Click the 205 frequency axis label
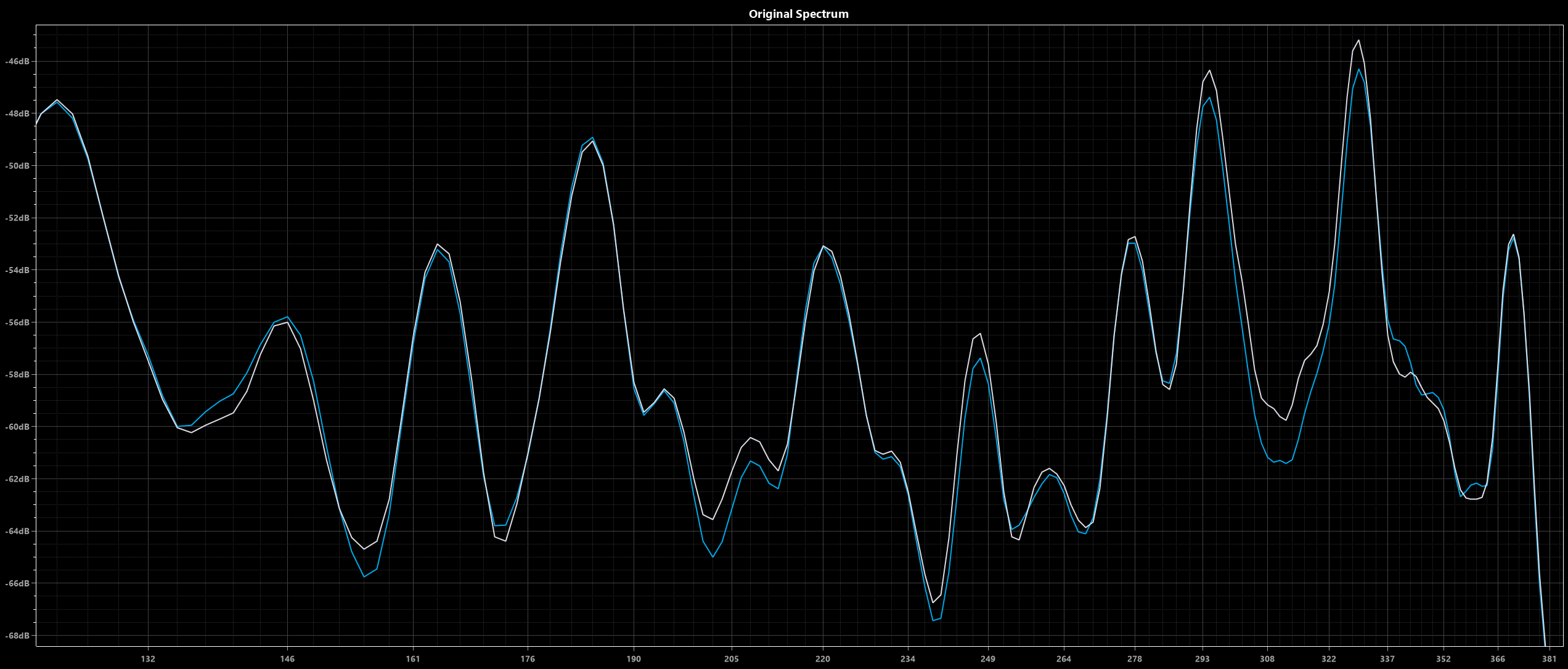The image size is (1568, 669). click(732, 659)
